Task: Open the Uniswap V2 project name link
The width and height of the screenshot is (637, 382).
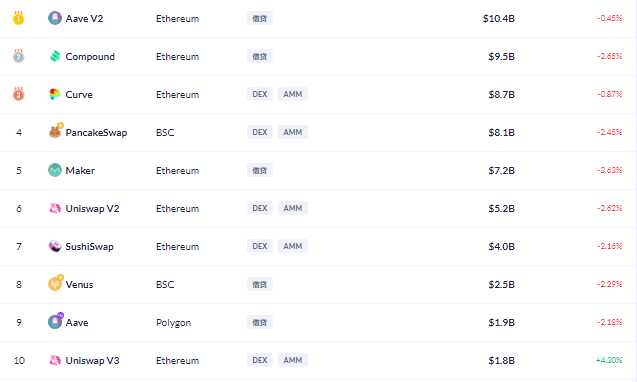Action: (x=92, y=208)
